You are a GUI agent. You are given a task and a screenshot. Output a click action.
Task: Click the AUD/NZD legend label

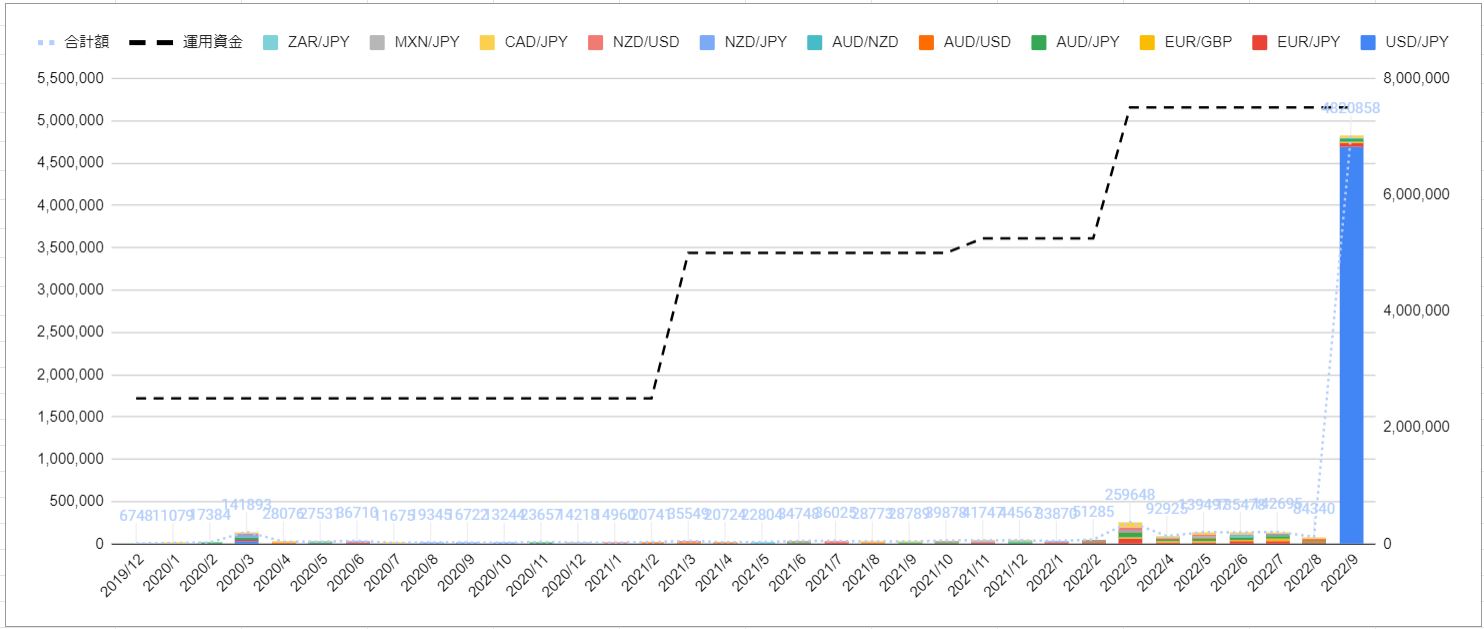pyautogui.click(x=865, y=42)
